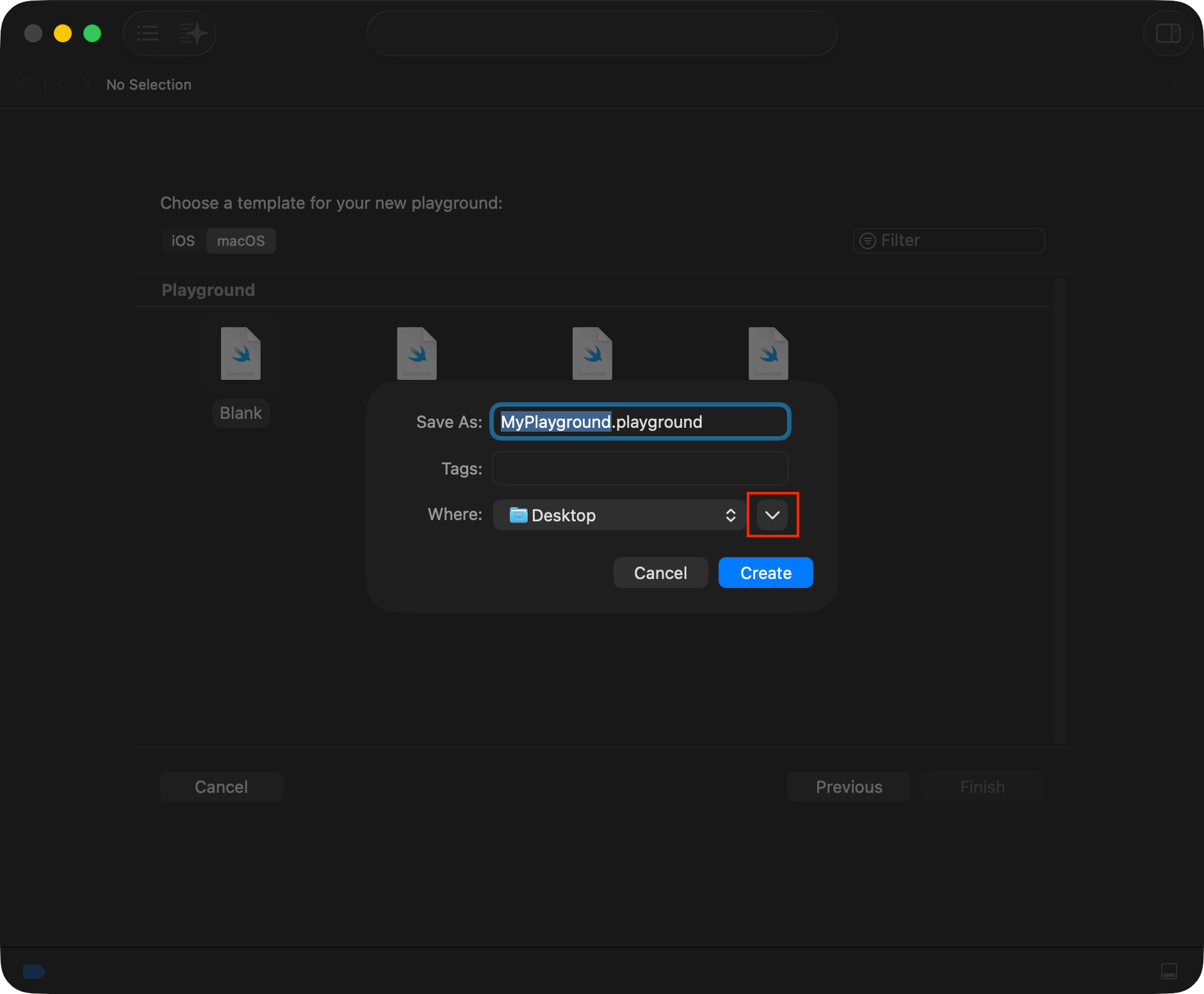1204x994 pixels.
Task: Click into the Tags field
Action: [640, 469]
